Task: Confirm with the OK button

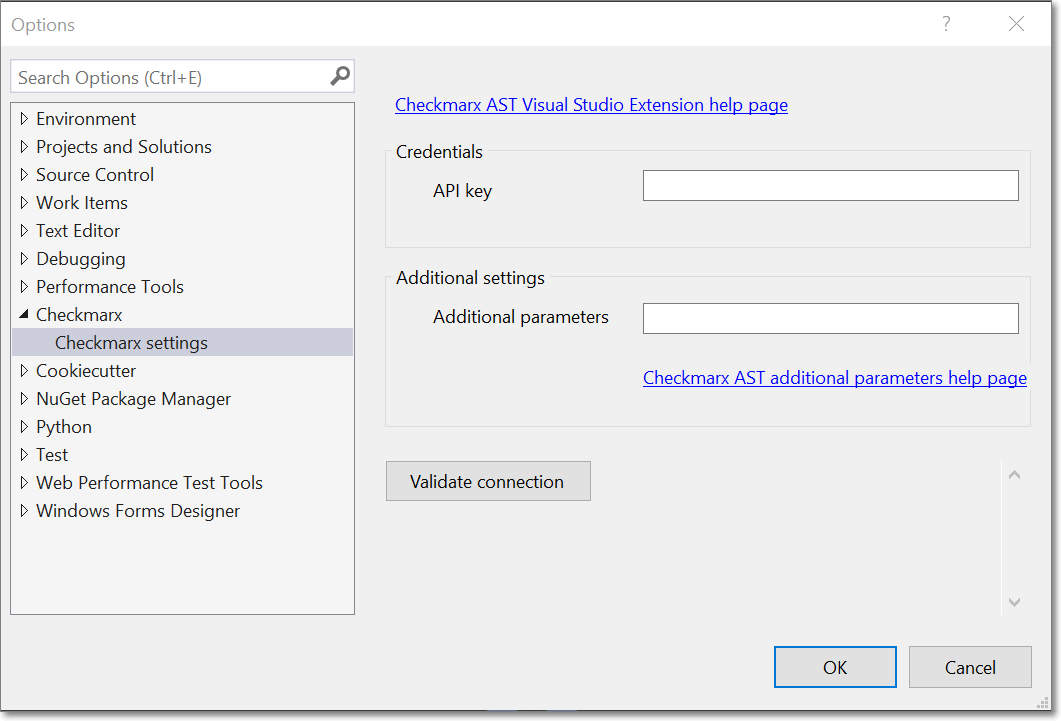Action: click(835, 667)
